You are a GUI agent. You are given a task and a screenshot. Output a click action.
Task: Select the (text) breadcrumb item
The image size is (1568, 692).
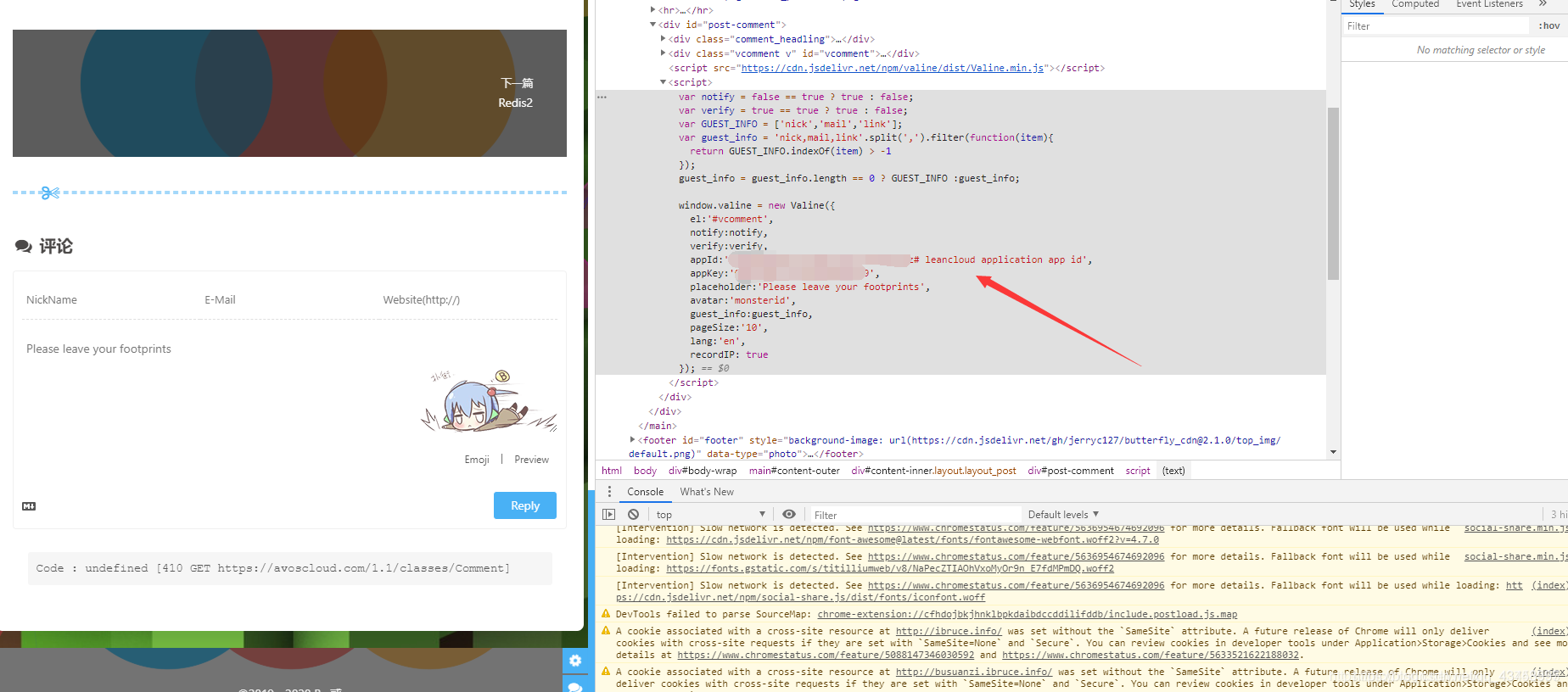1173,471
